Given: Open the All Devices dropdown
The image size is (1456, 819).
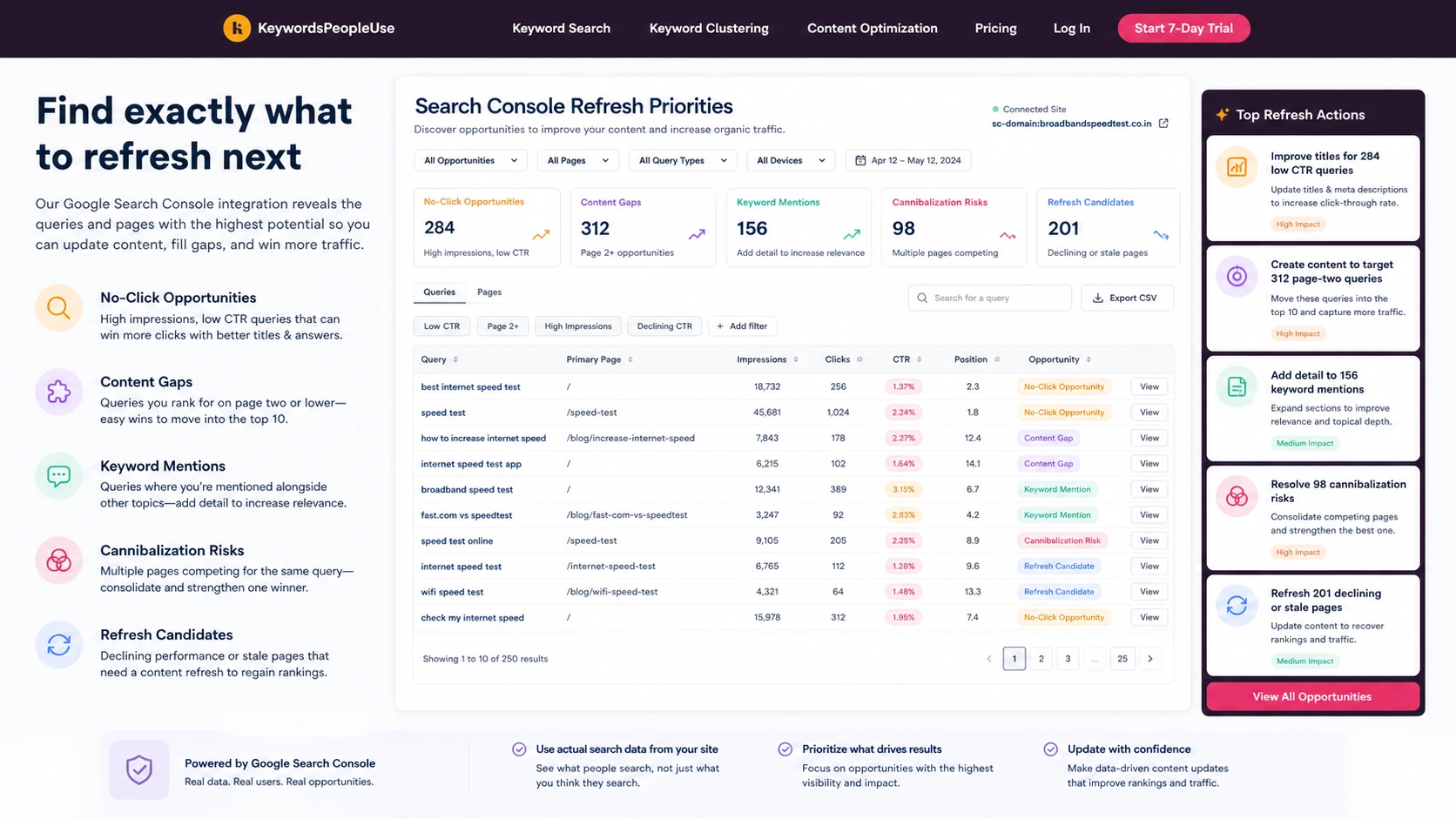Looking at the screenshot, I should (x=791, y=160).
